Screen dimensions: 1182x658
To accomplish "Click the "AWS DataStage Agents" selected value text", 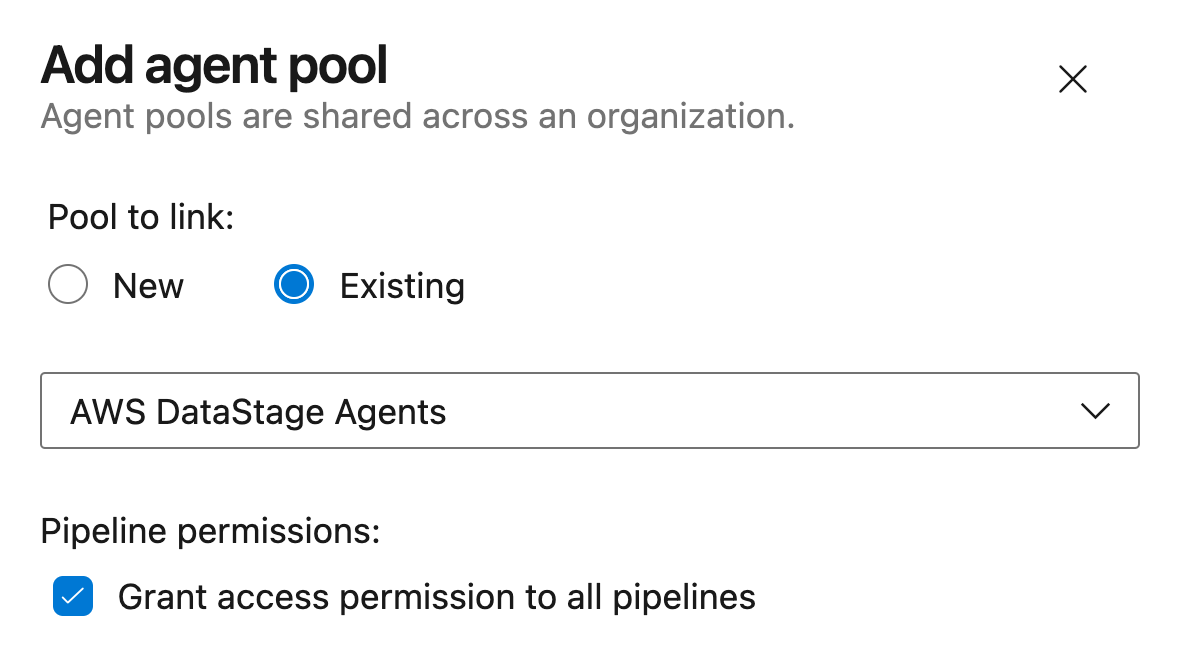I will point(258,412).
